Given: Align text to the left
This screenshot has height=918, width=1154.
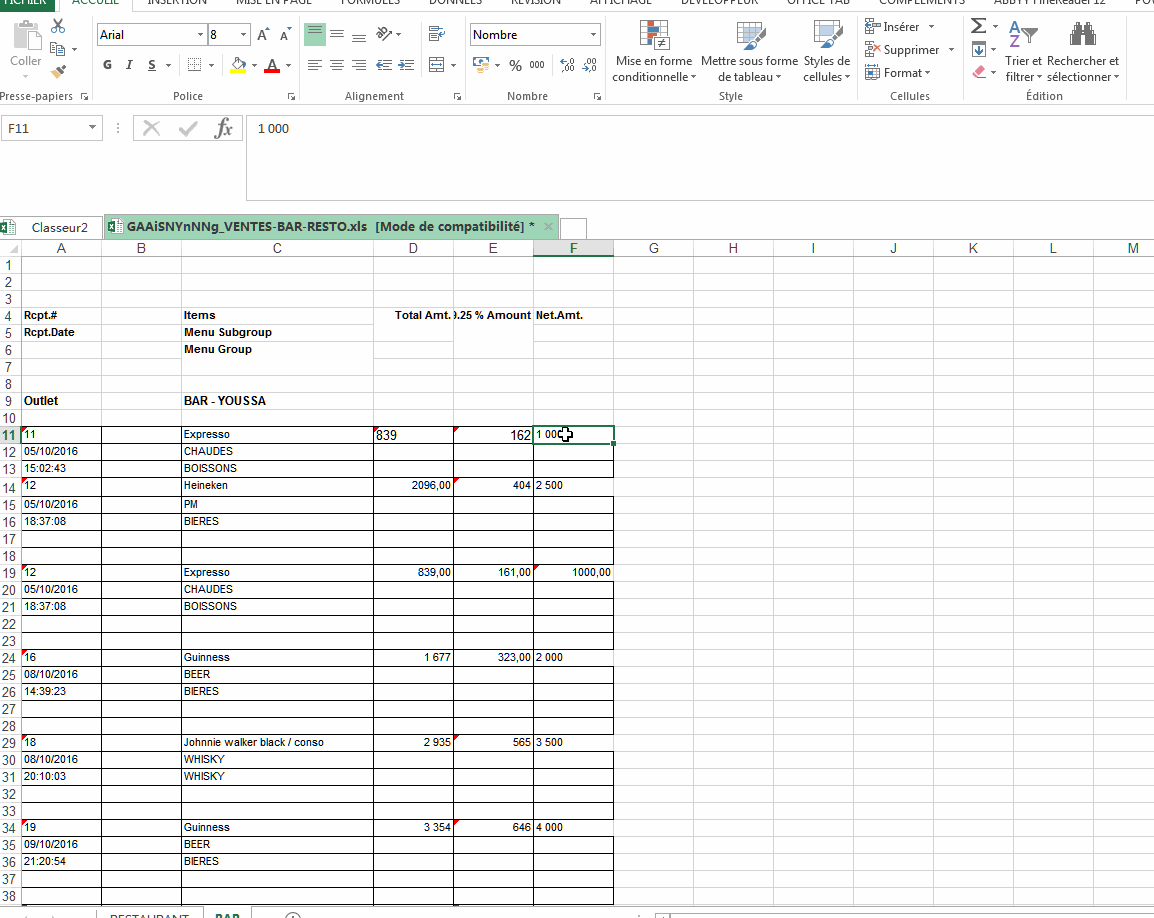Looking at the screenshot, I should 315,66.
